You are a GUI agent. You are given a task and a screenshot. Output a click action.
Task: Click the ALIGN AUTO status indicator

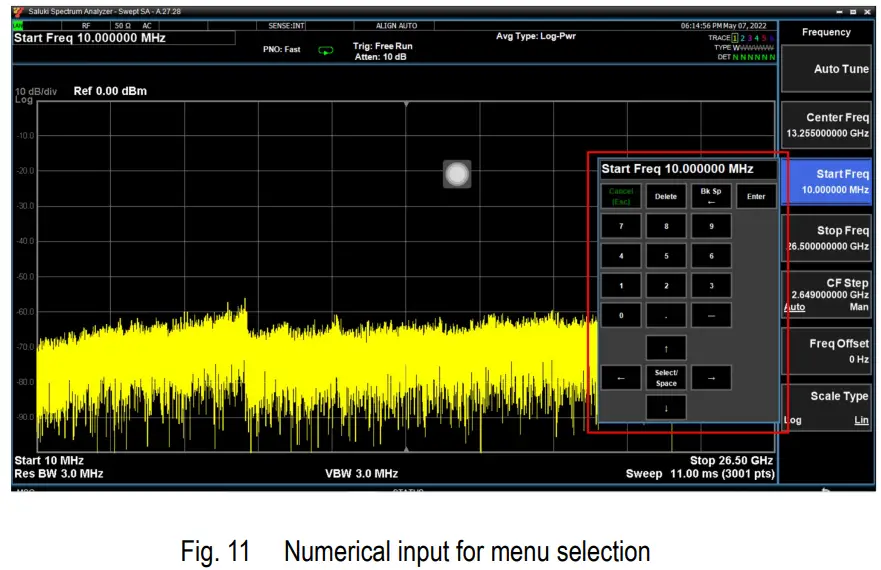pos(396,25)
